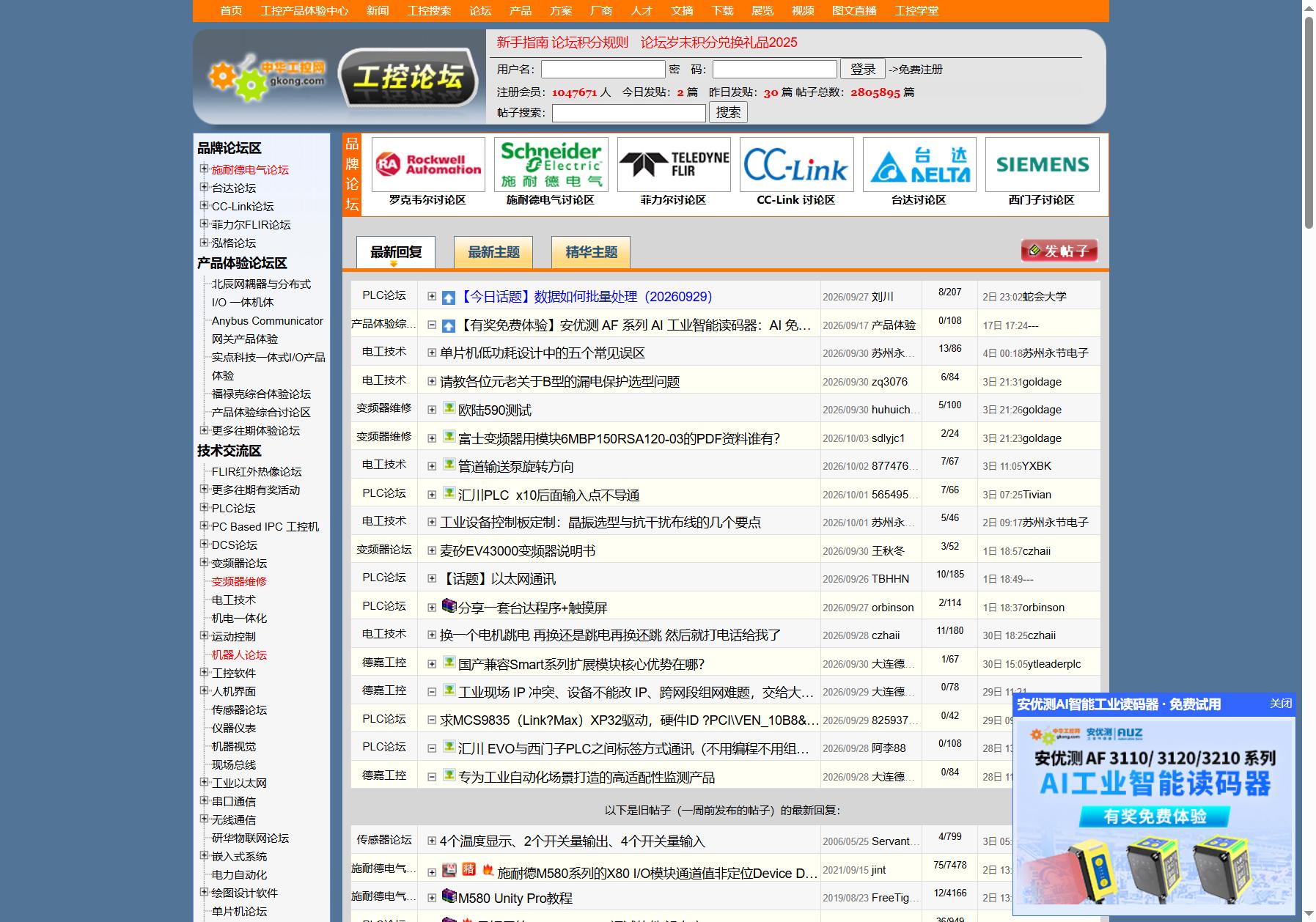1316x922 pixels.
Task: Click pinned arrow icon beside 今日话题 post
Action: click(449, 298)
